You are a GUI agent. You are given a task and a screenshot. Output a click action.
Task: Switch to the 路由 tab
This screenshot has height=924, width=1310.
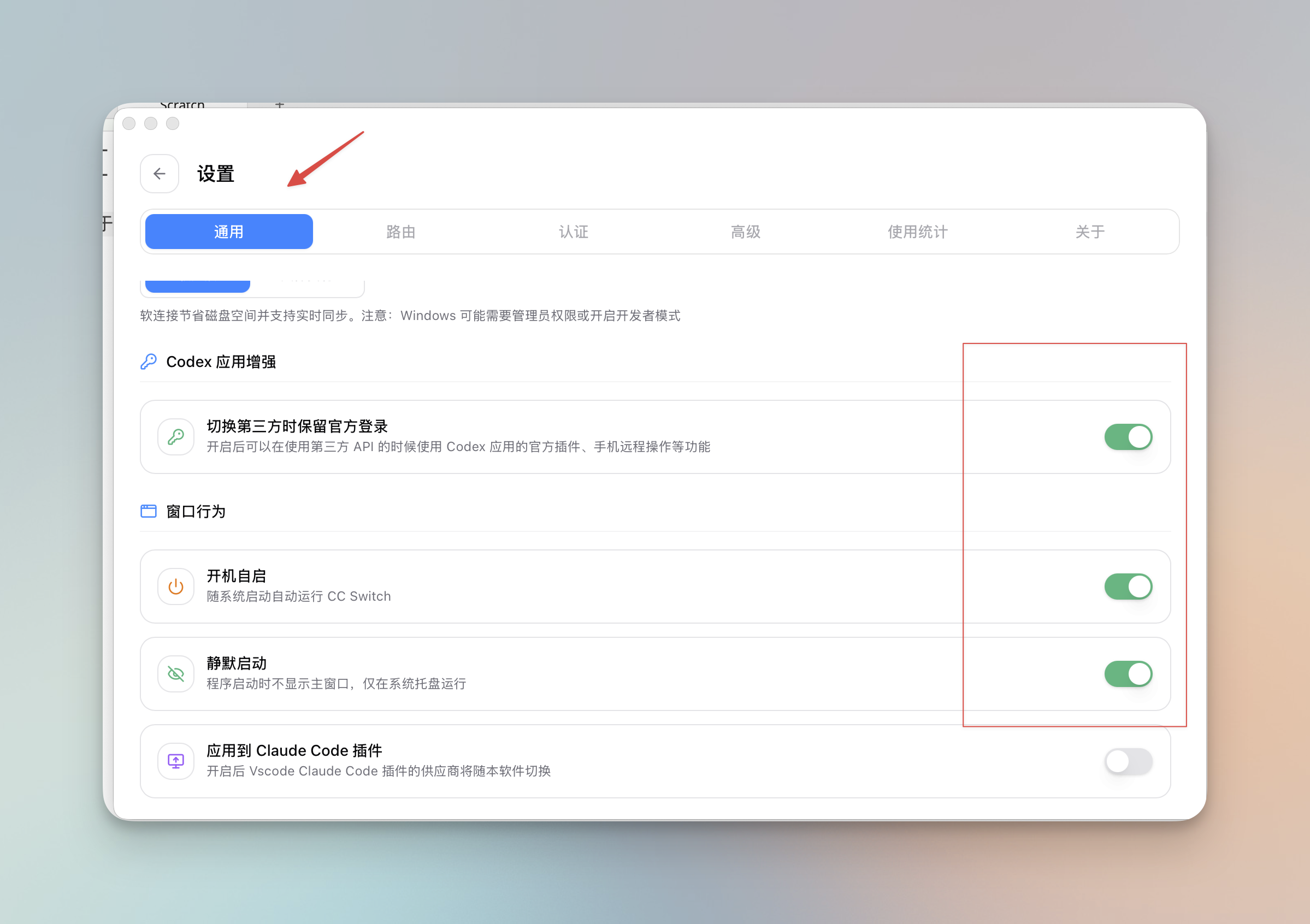(401, 232)
